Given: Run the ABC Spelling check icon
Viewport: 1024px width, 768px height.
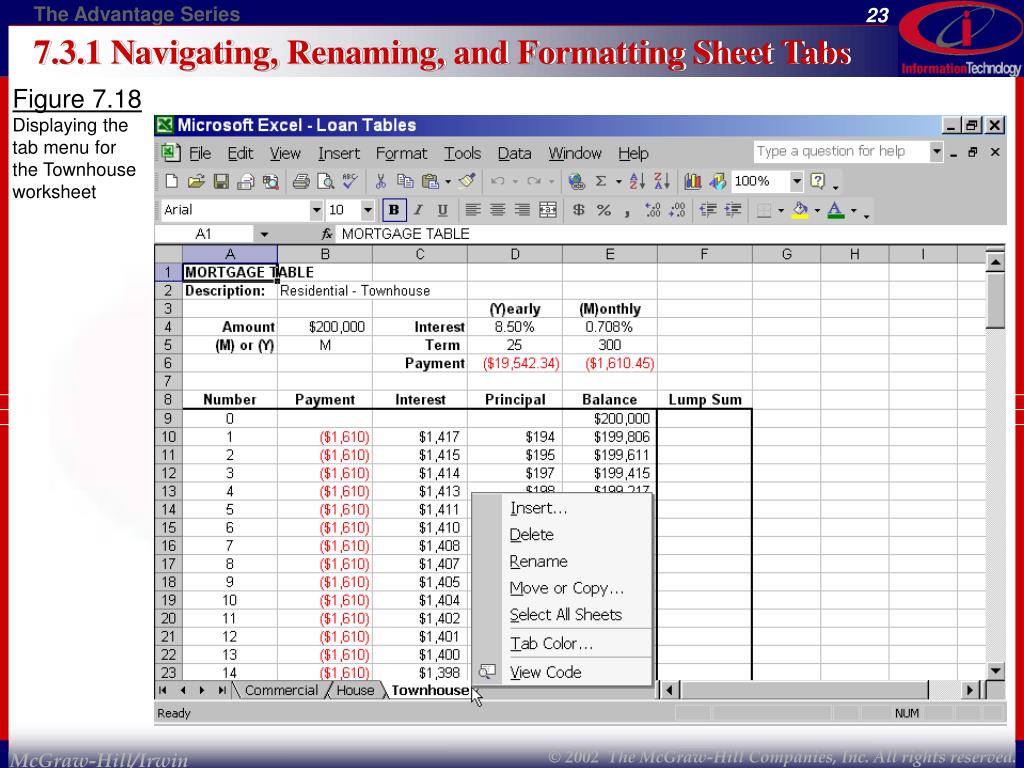Looking at the screenshot, I should click(349, 180).
